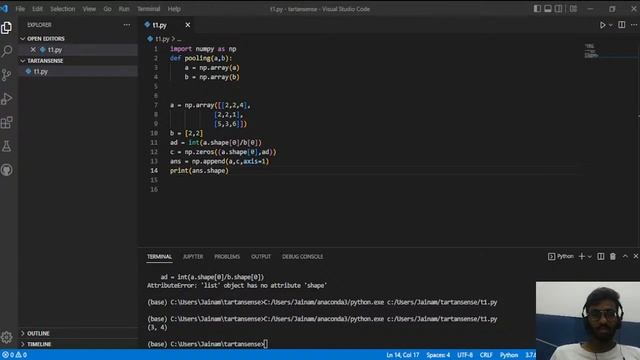Click the AttributeError line in terminal
The image size is (640, 360).
(x=237, y=285)
